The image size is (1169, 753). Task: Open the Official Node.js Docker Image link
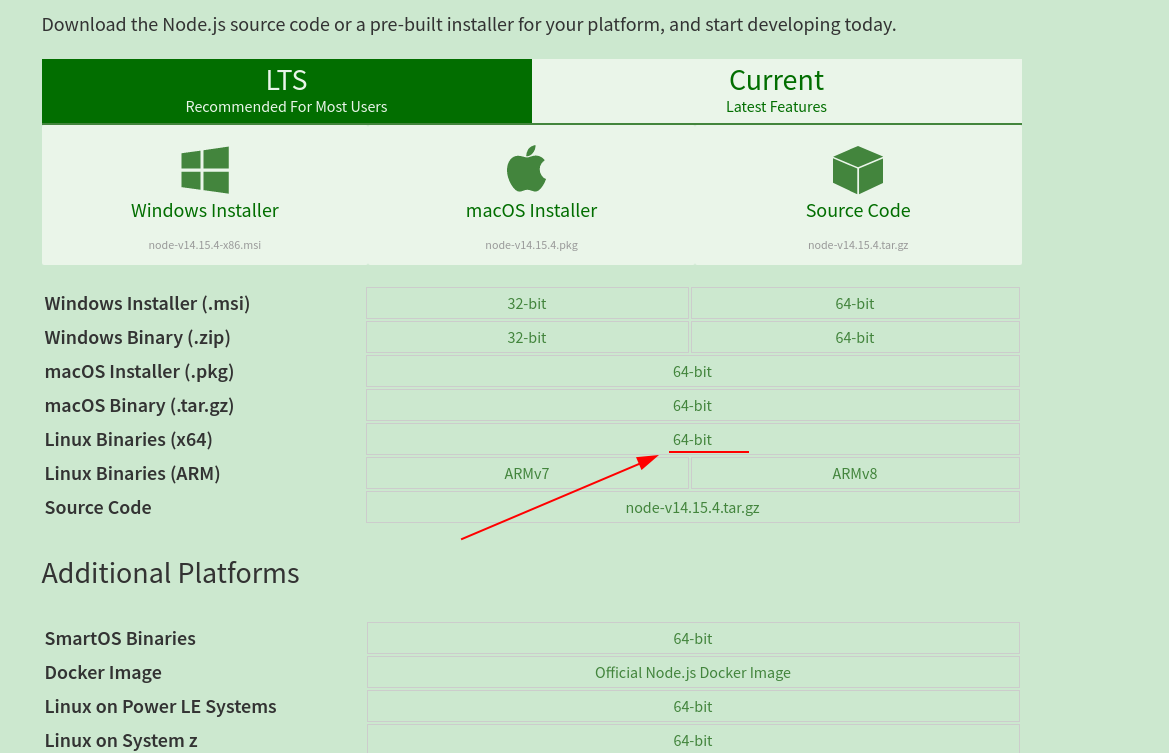693,672
